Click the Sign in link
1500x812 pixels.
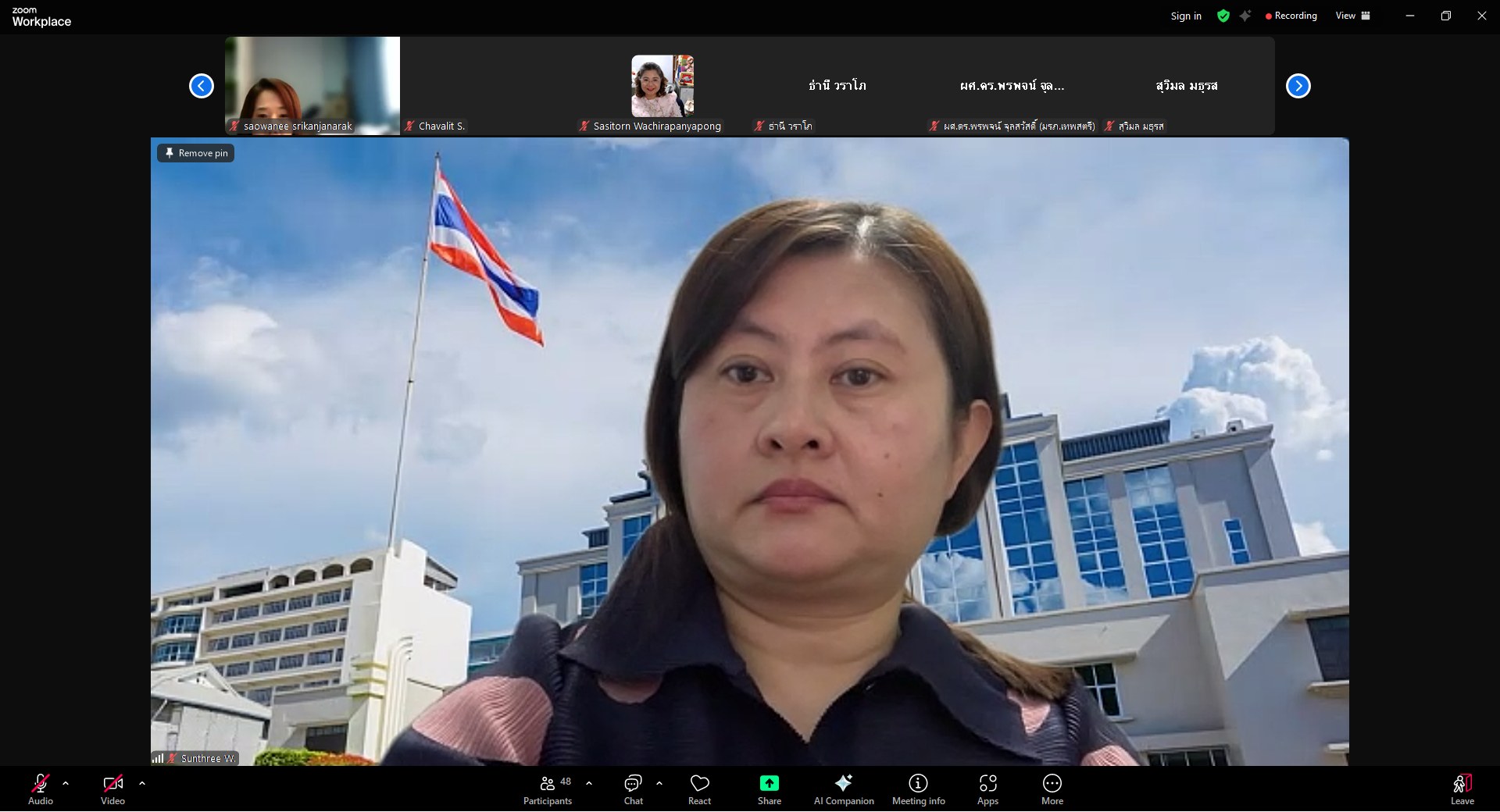click(1185, 16)
